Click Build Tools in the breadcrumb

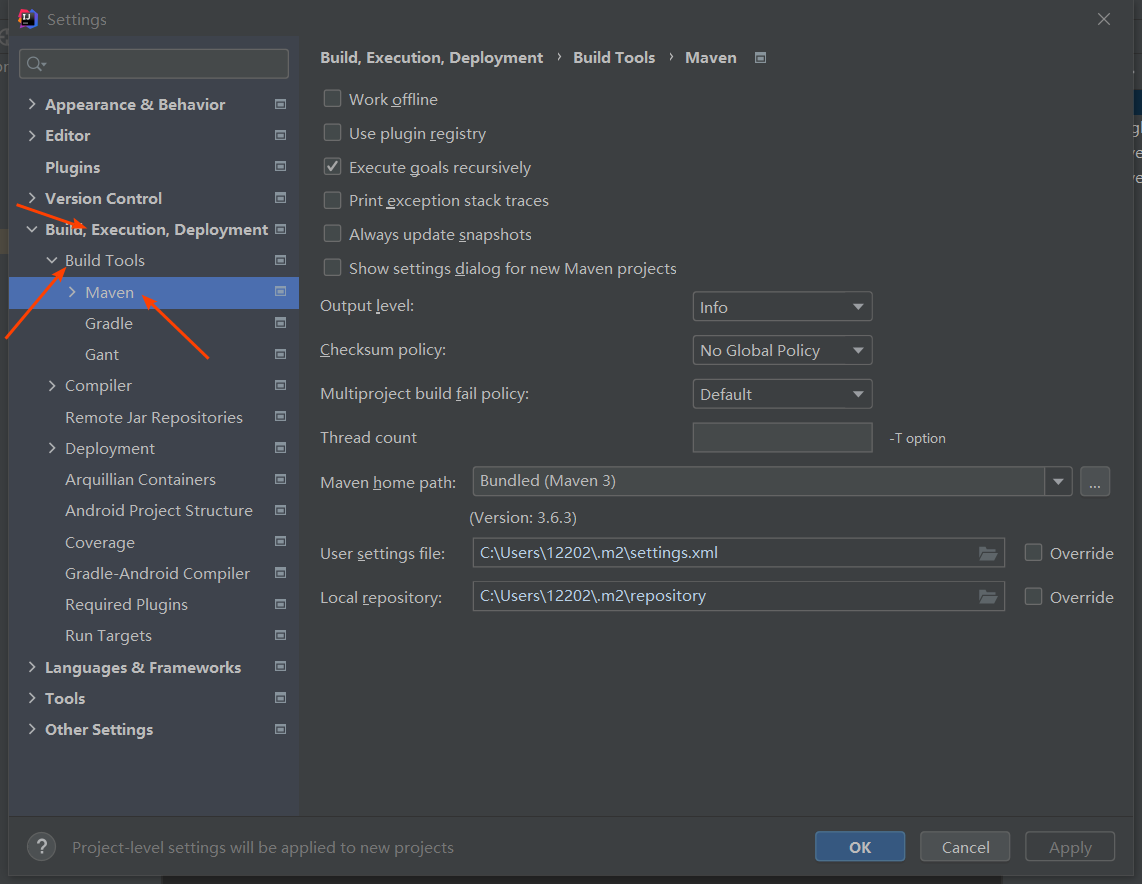click(x=614, y=58)
